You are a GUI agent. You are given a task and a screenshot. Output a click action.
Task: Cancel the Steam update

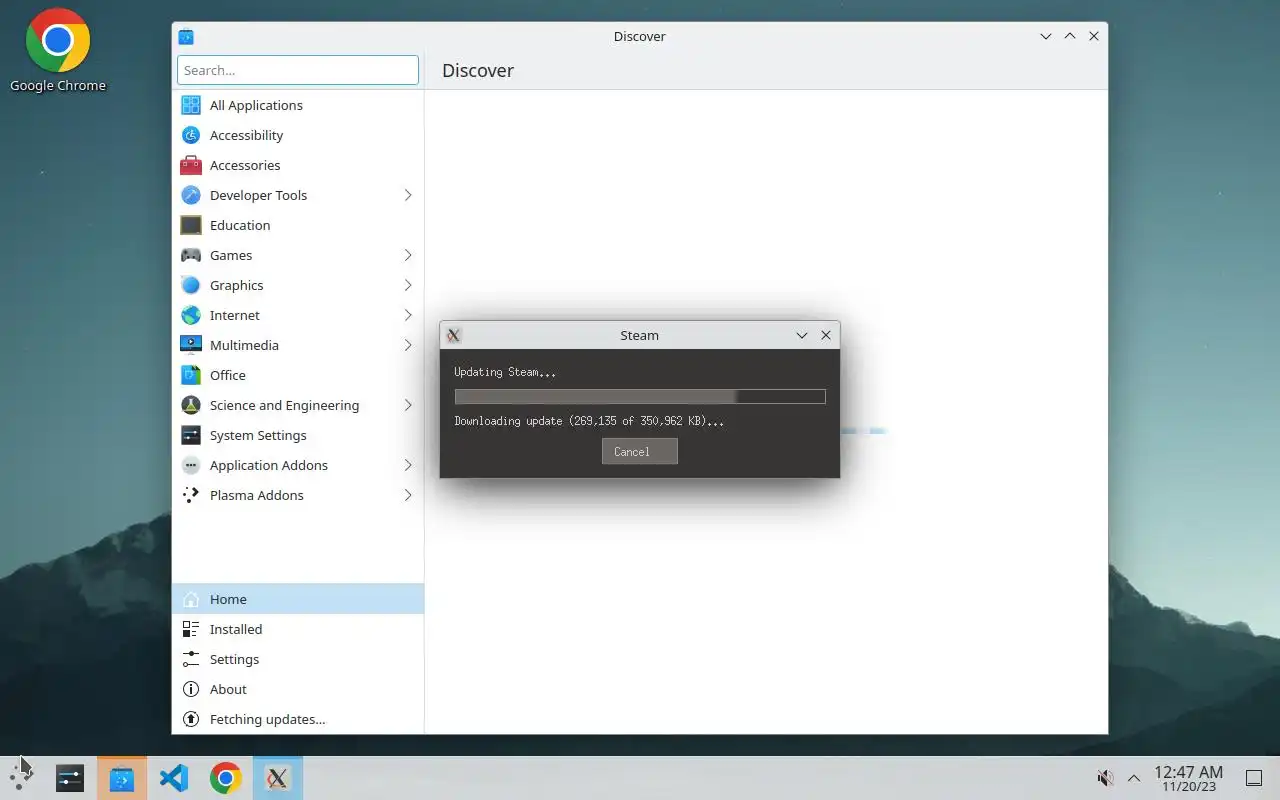pyautogui.click(x=640, y=451)
